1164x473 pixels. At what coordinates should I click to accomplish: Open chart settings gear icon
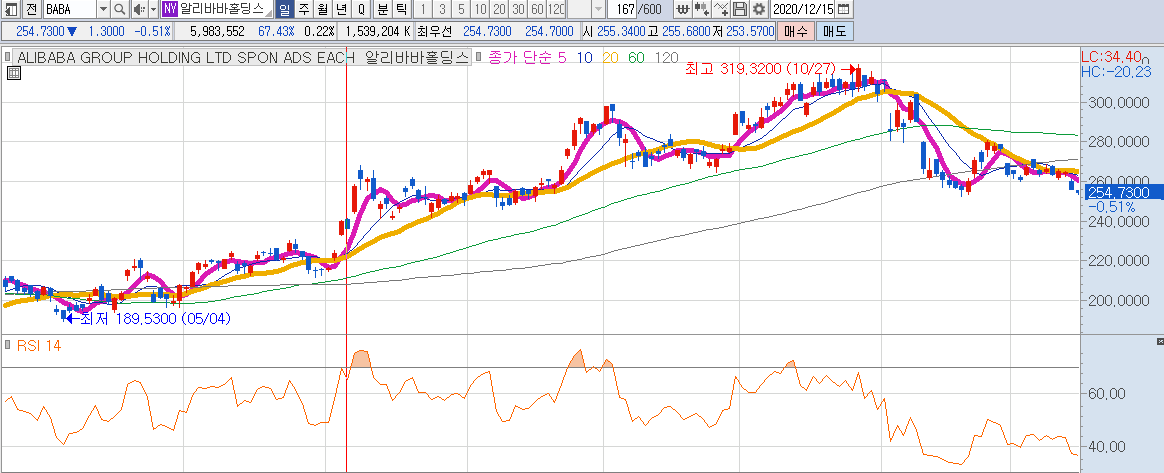point(758,10)
